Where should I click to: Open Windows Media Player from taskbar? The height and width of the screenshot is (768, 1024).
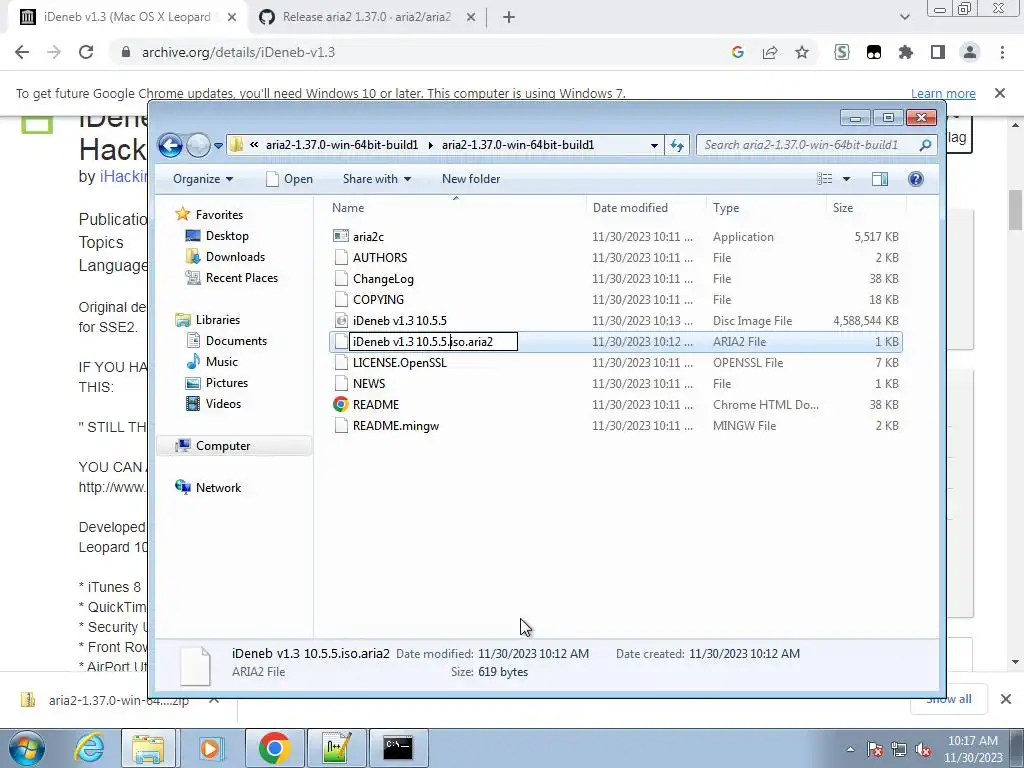click(x=211, y=748)
